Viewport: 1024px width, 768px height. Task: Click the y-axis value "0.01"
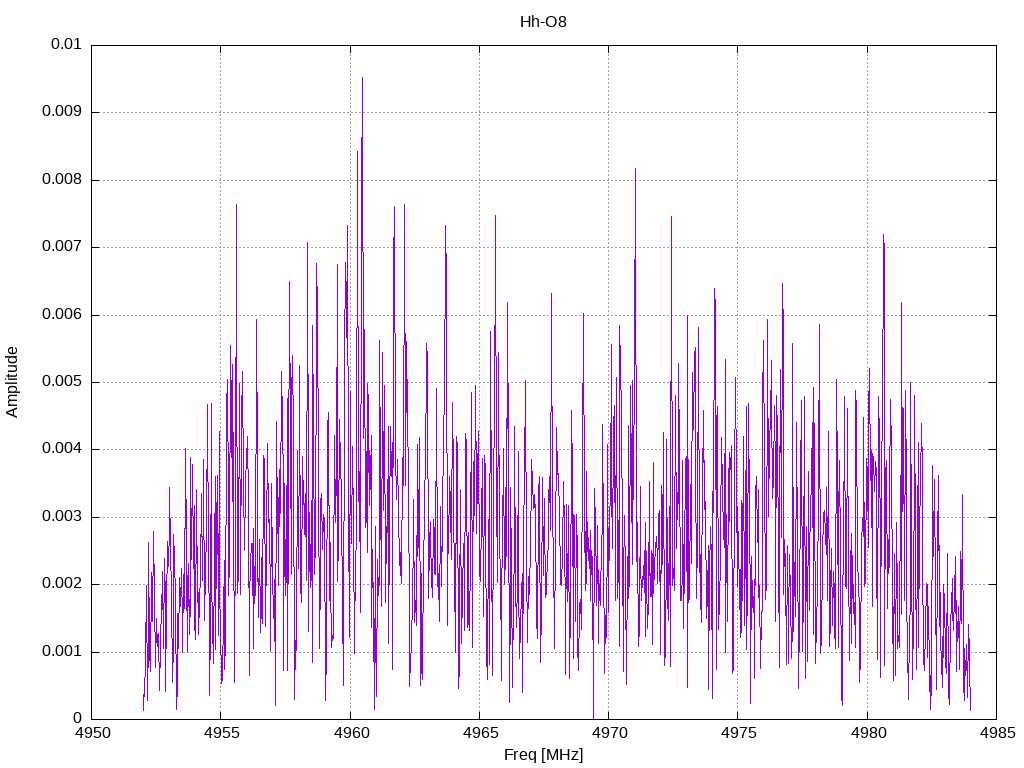pos(66,44)
